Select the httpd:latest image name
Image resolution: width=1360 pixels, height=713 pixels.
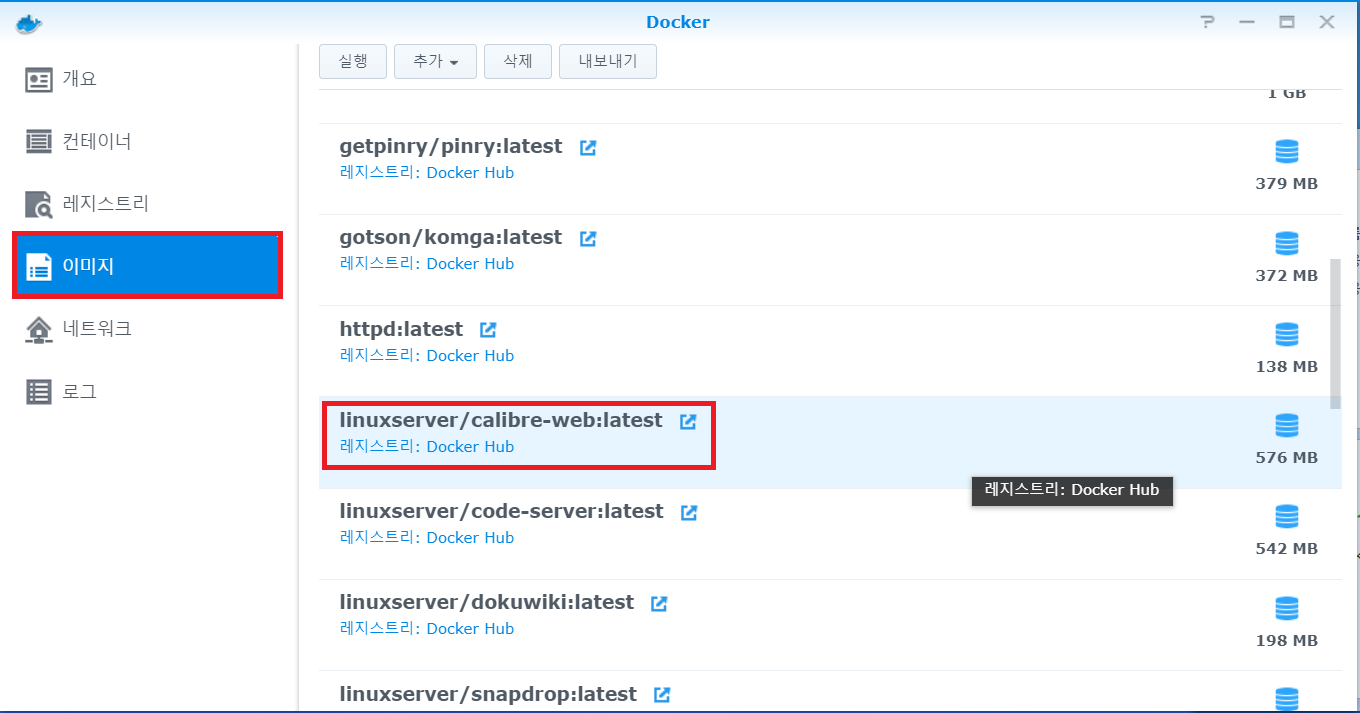401,328
